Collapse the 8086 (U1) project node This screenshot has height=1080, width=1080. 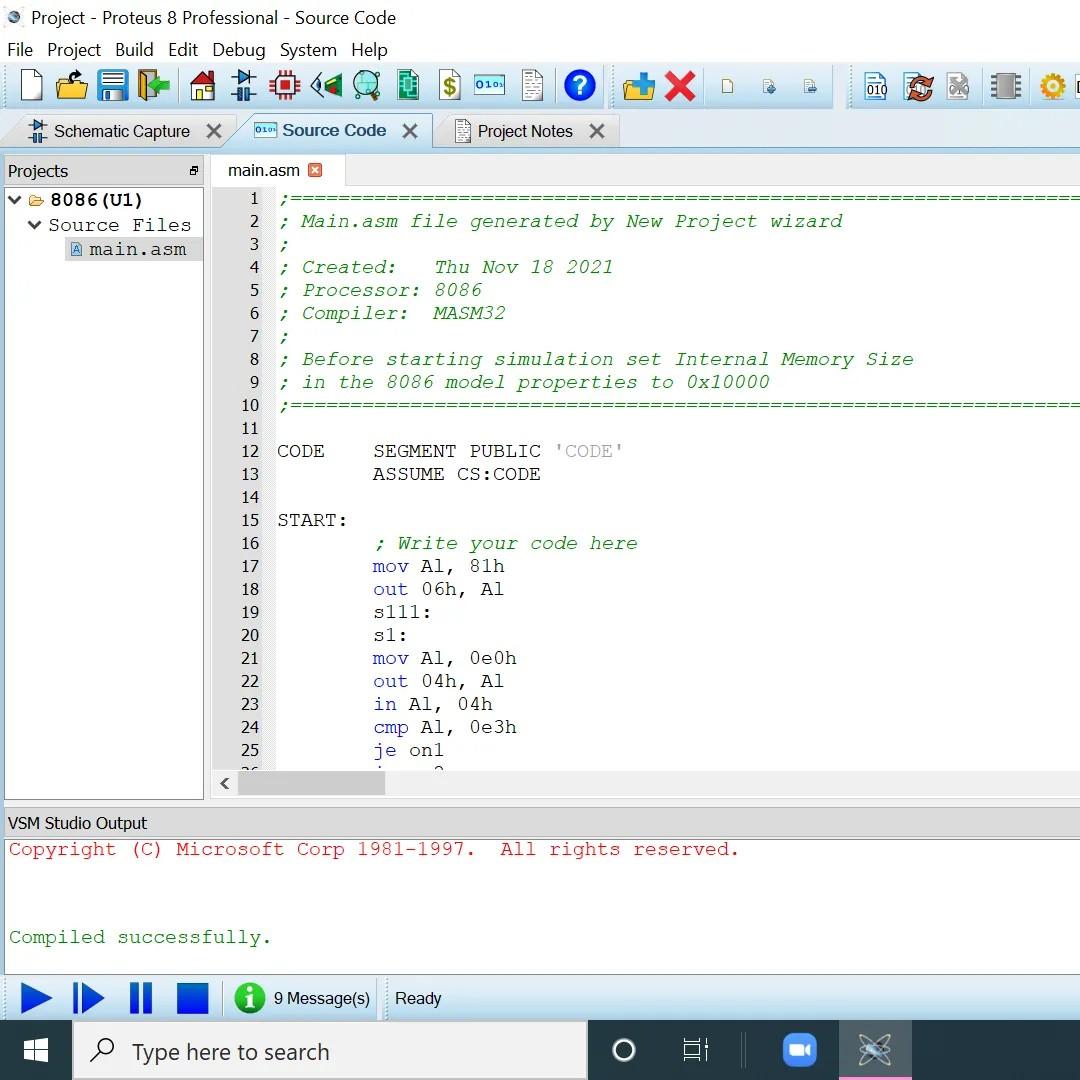14,200
